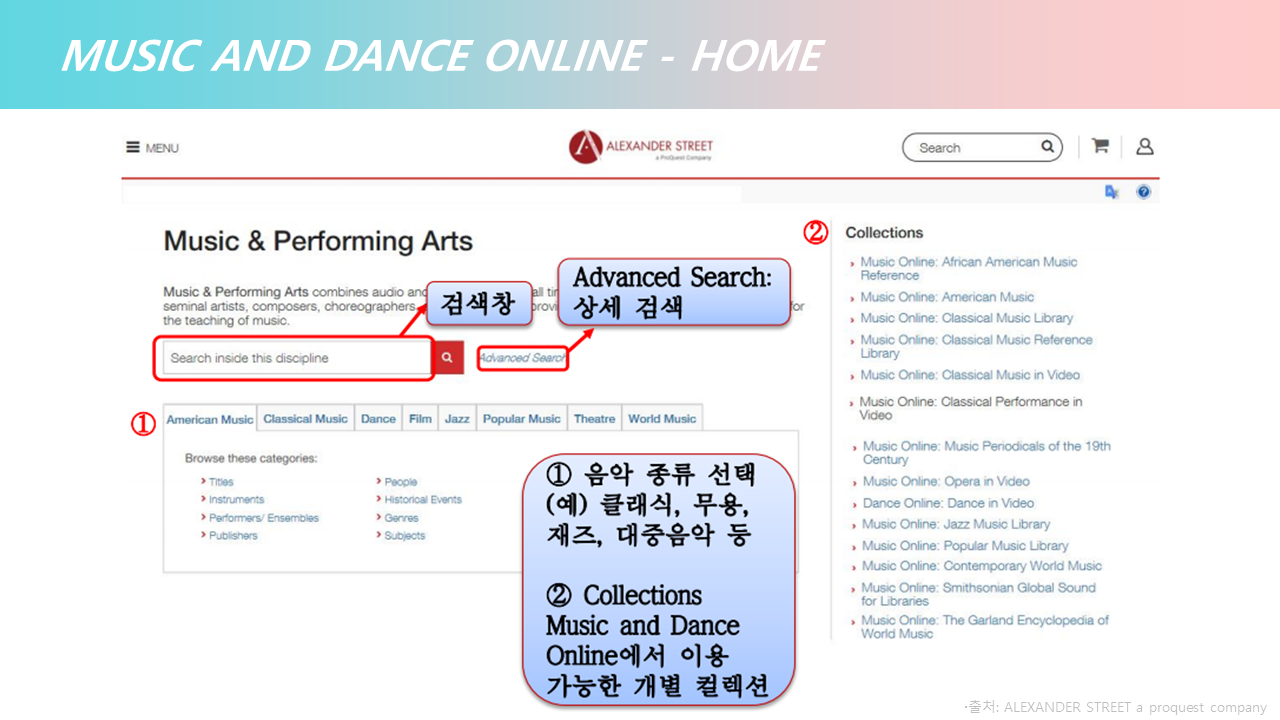The width and height of the screenshot is (1280, 720).
Task: Click the 'Collections' sidebar heading
Action: (x=884, y=233)
